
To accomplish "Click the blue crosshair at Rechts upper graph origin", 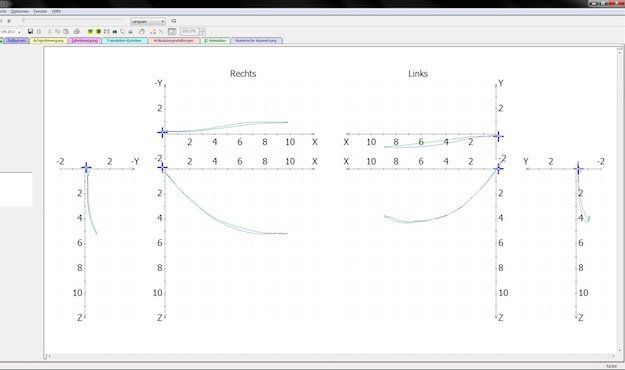I will (x=163, y=132).
